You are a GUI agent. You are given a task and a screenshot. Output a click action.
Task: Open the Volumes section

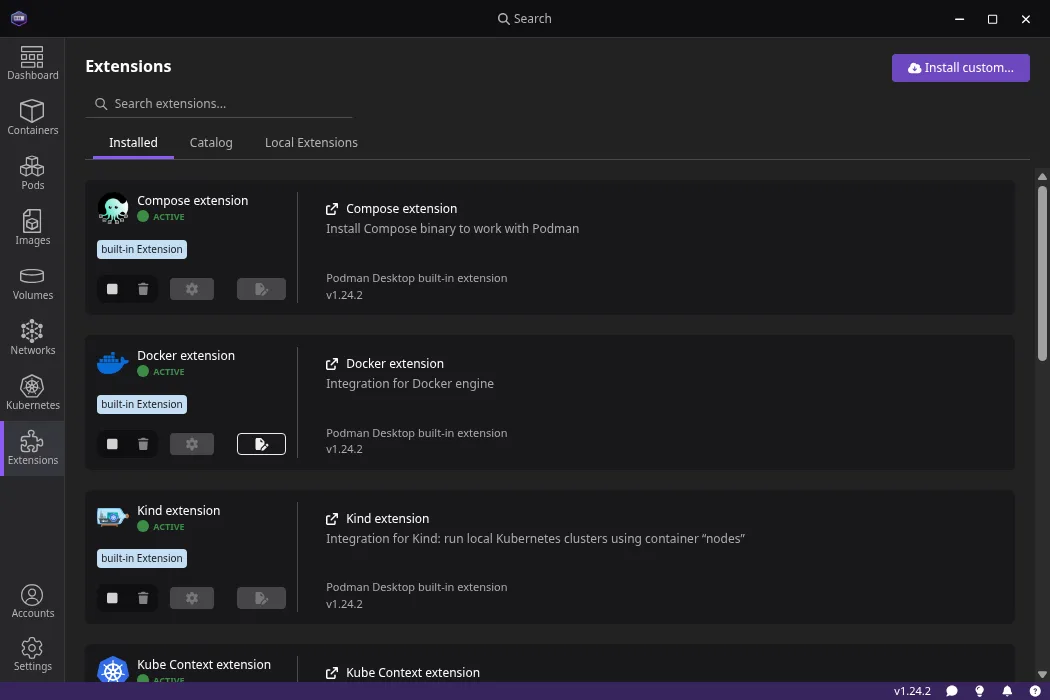(32, 283)
